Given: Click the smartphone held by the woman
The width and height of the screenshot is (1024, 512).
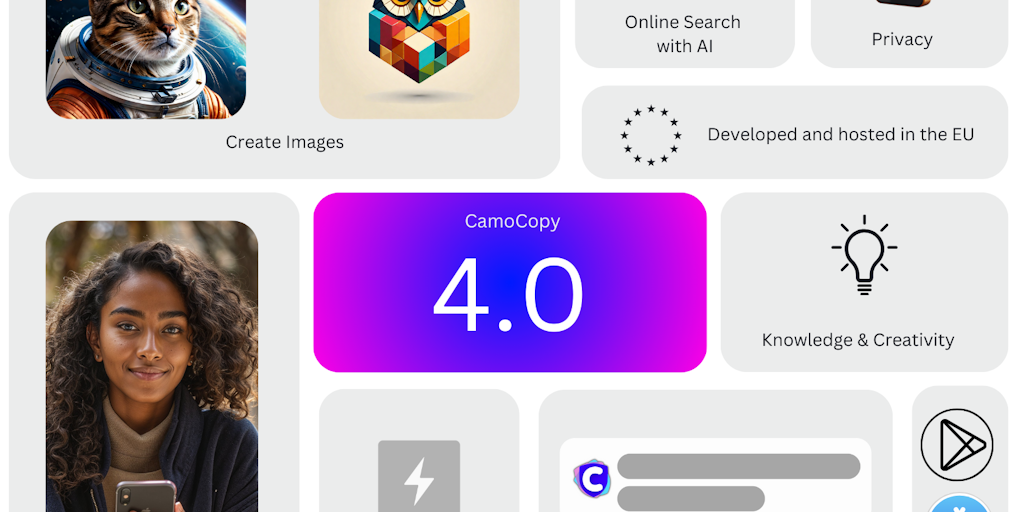Looking at the screenshot, I should [x=146, y=496].
